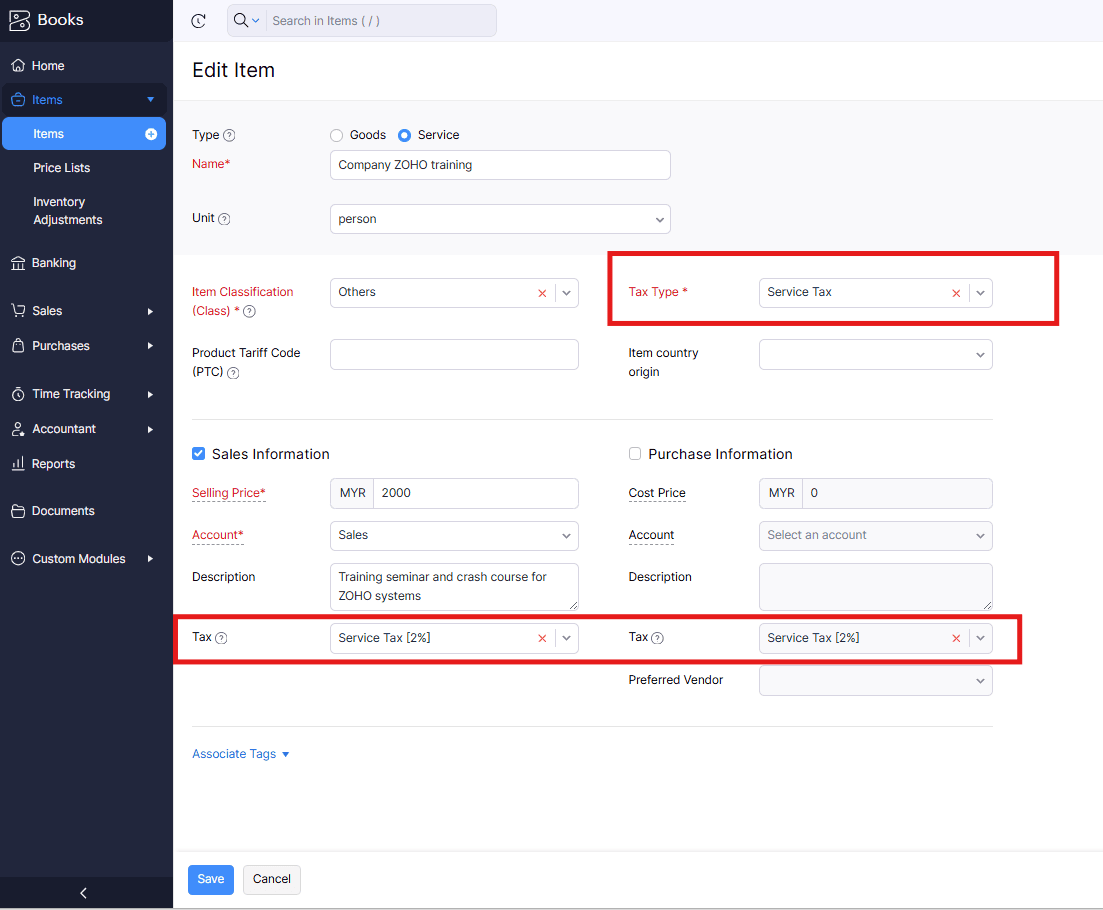Click the Name input field
Viewport: 1103px width, 910px height.
point(500,165)
